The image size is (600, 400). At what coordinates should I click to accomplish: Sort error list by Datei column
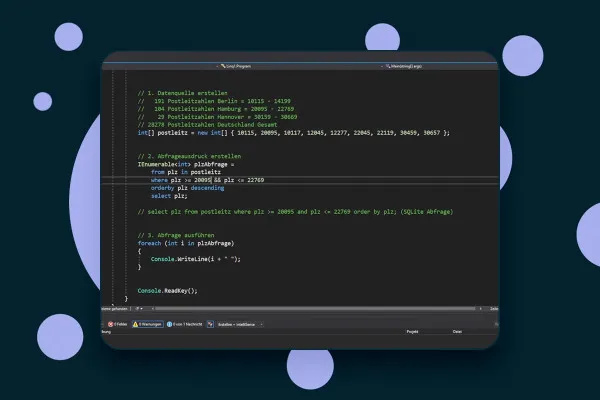coord(457,332)
